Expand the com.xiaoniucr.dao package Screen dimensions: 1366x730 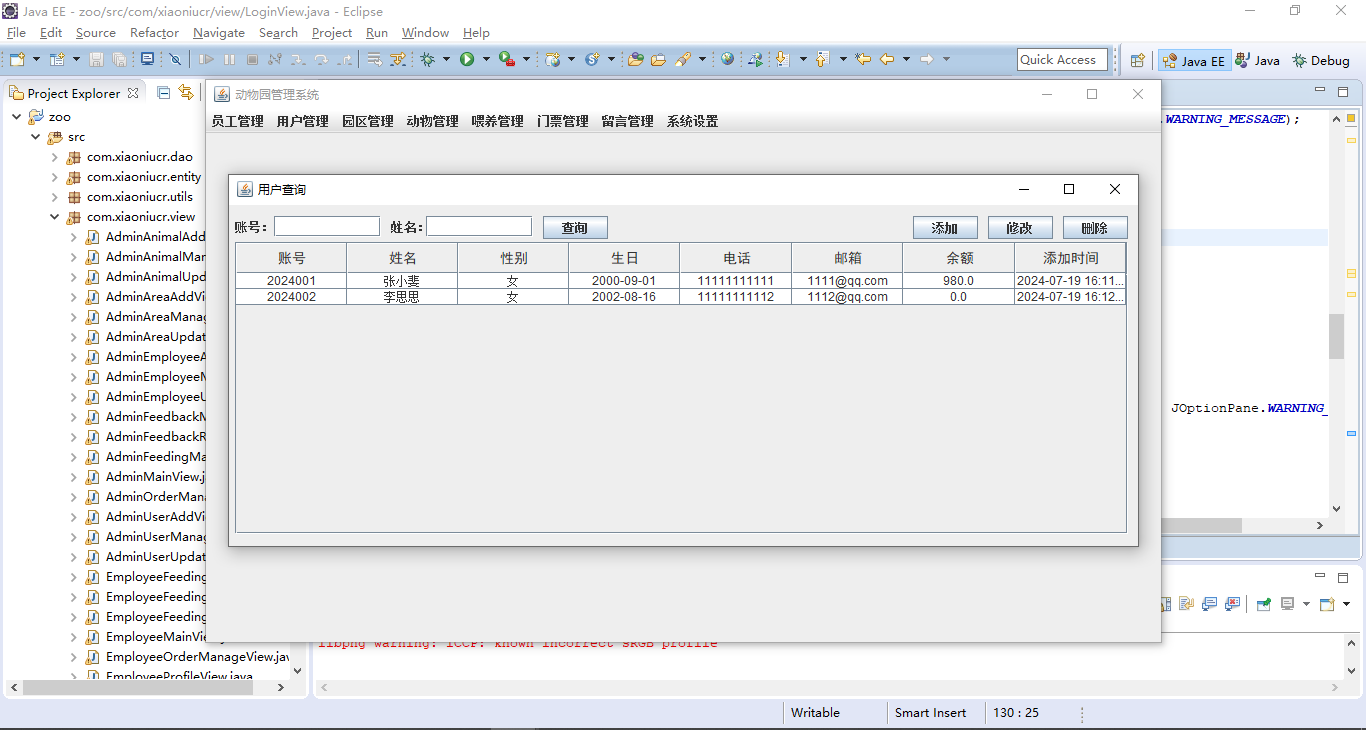click(x=55, y=157)
